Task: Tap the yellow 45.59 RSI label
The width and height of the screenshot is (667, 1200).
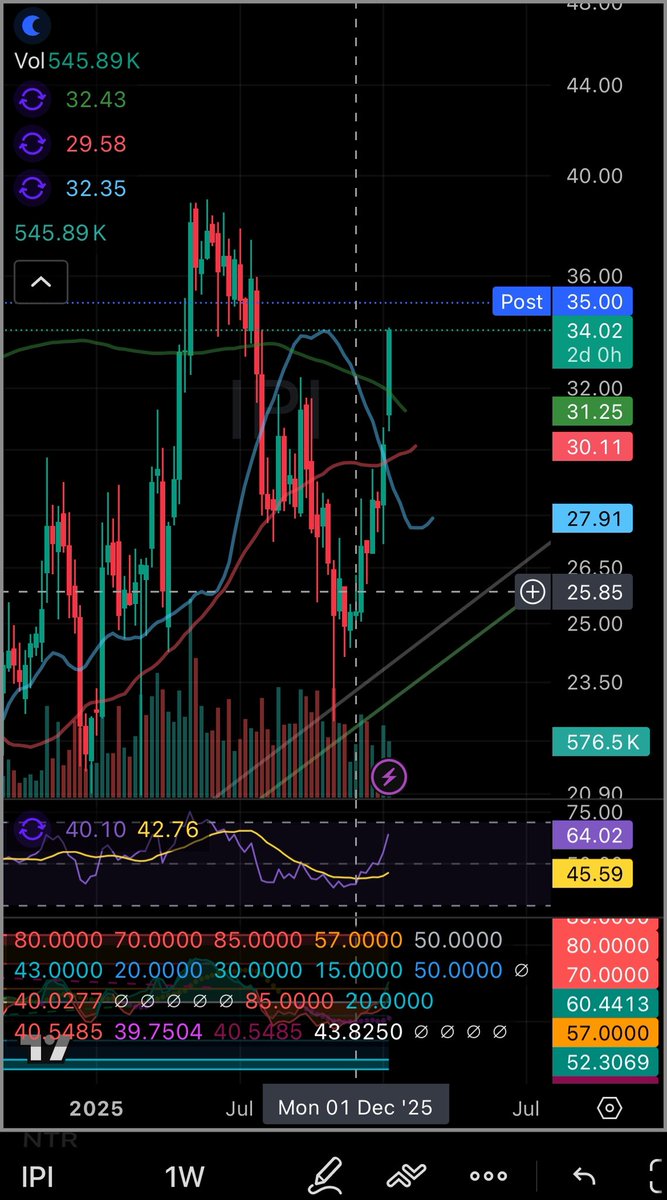Action: click(592, 875)
